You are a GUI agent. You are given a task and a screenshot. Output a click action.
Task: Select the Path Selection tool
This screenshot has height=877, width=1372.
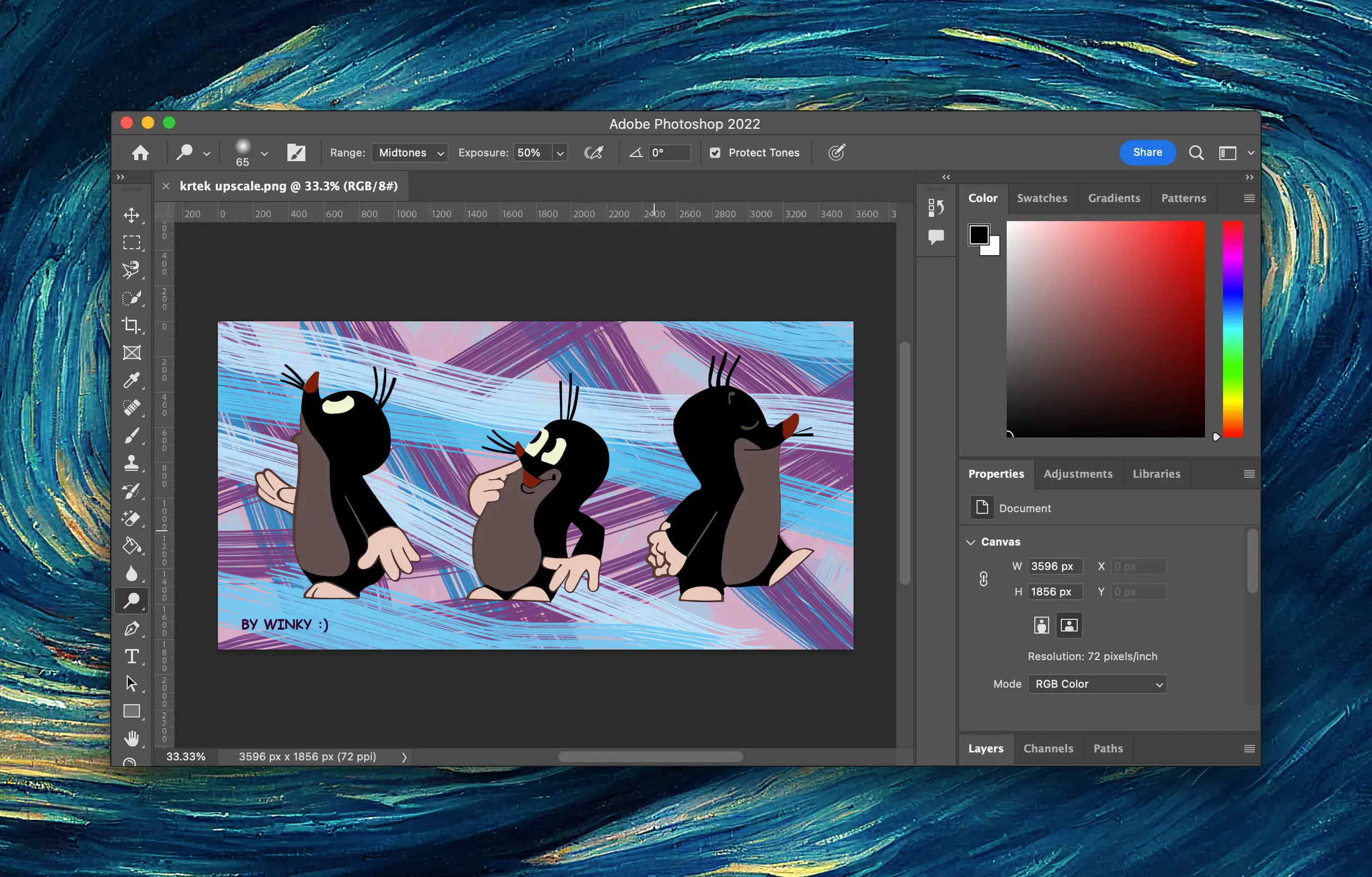point(131,683)
